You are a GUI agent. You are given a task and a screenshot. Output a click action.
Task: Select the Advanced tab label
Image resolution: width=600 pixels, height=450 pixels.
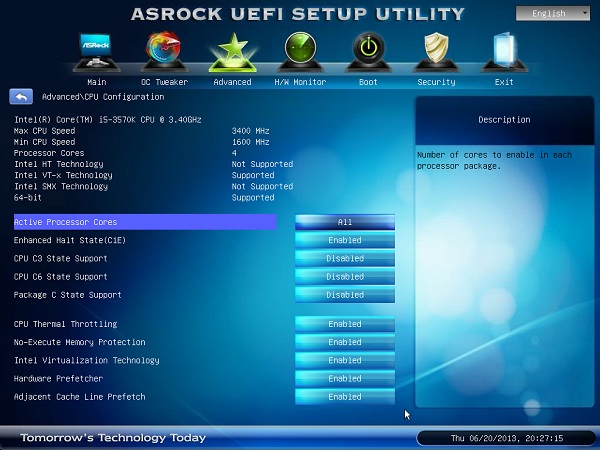click(232, 82)
